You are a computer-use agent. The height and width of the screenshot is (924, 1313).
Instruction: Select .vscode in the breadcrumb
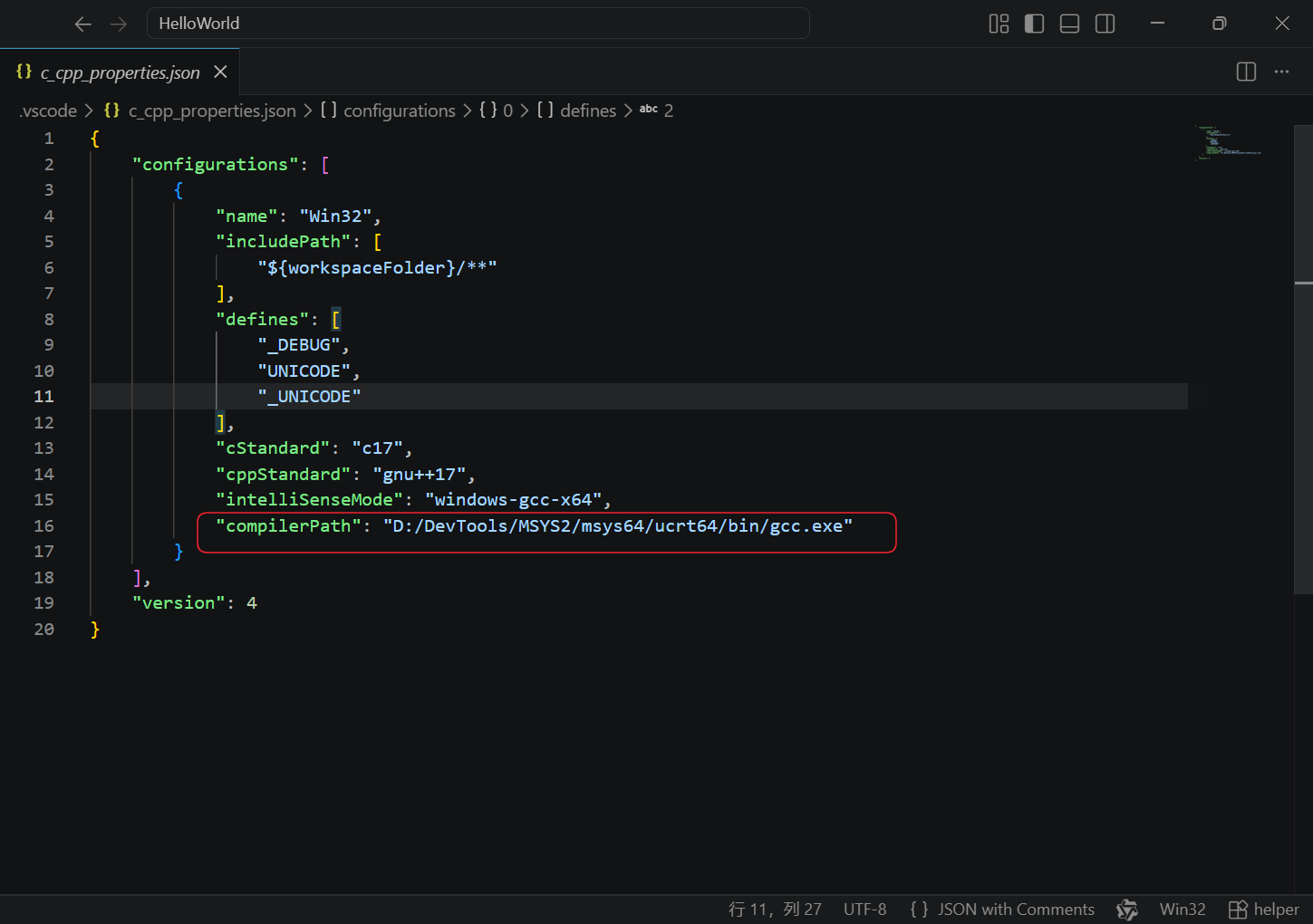(48, 111)
